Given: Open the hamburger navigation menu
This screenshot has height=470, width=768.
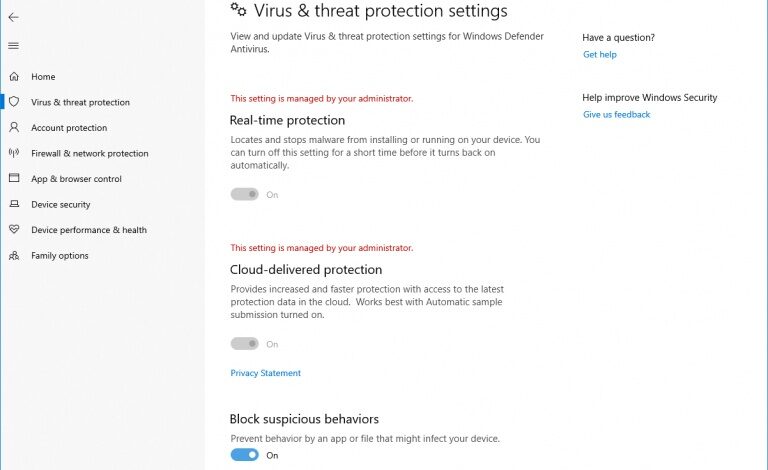Looking at the screenshot, I should (x=13, y=46).
